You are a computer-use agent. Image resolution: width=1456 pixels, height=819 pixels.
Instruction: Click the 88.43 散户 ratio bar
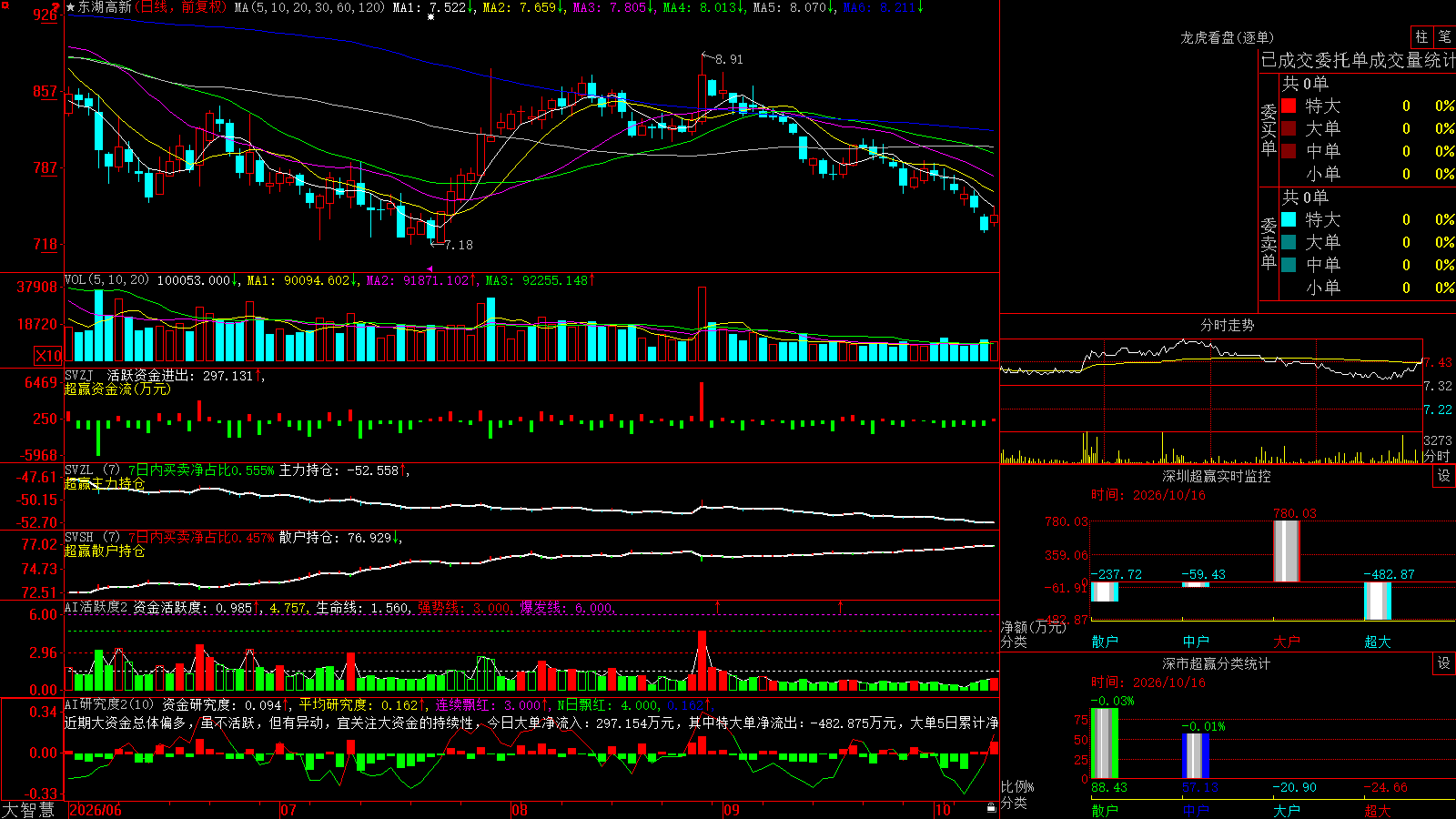[1104, 743]
